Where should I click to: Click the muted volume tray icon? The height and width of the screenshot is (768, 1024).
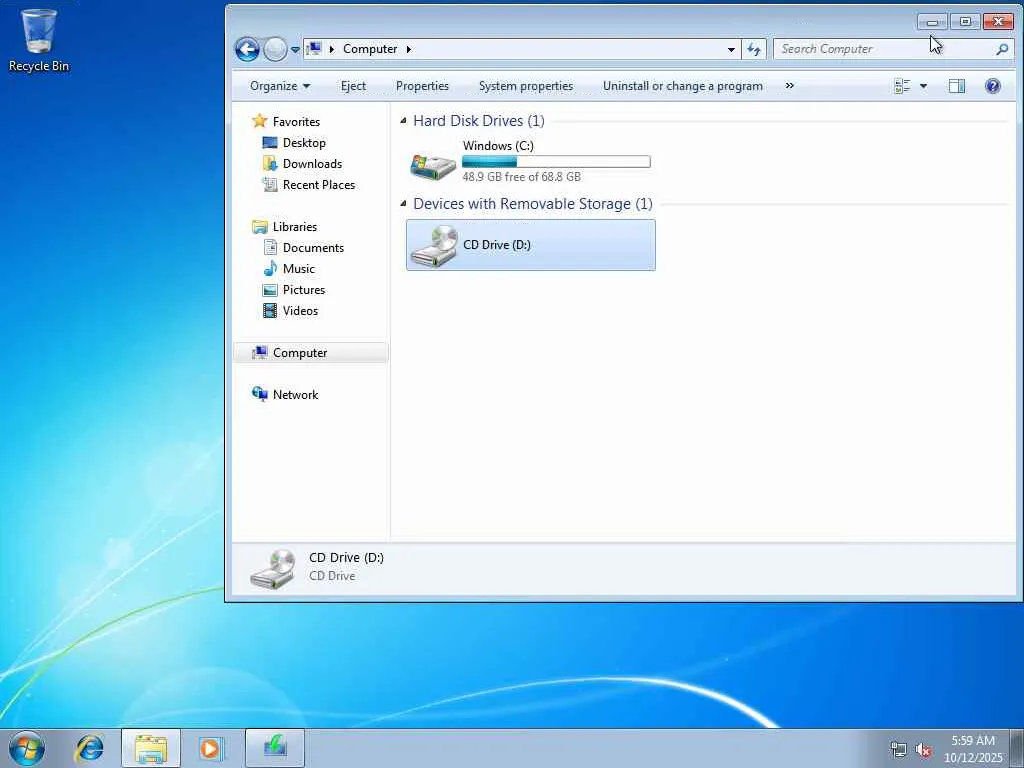[x=923, y=749]
